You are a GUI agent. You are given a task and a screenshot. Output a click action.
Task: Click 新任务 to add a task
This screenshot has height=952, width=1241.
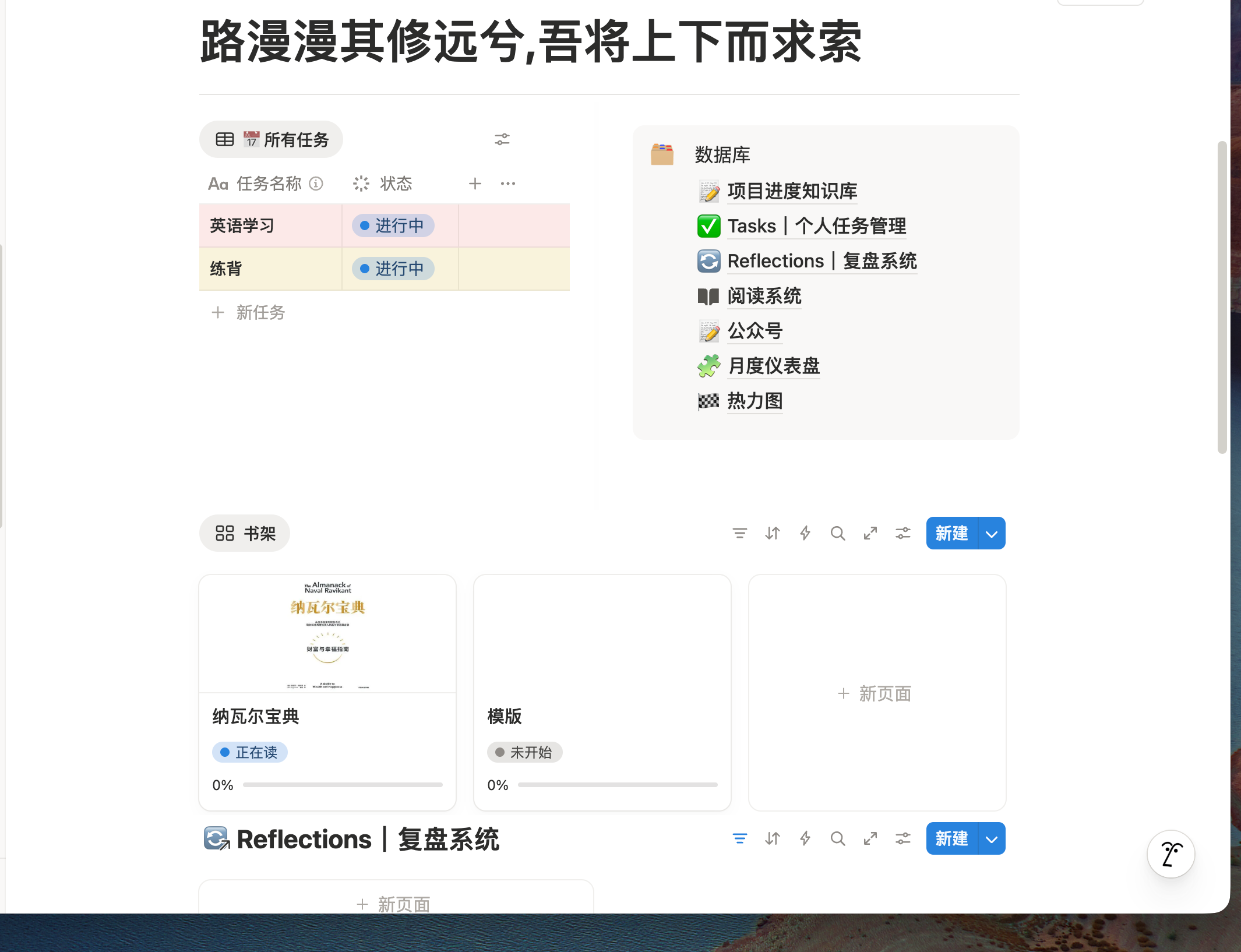point(260,313)
